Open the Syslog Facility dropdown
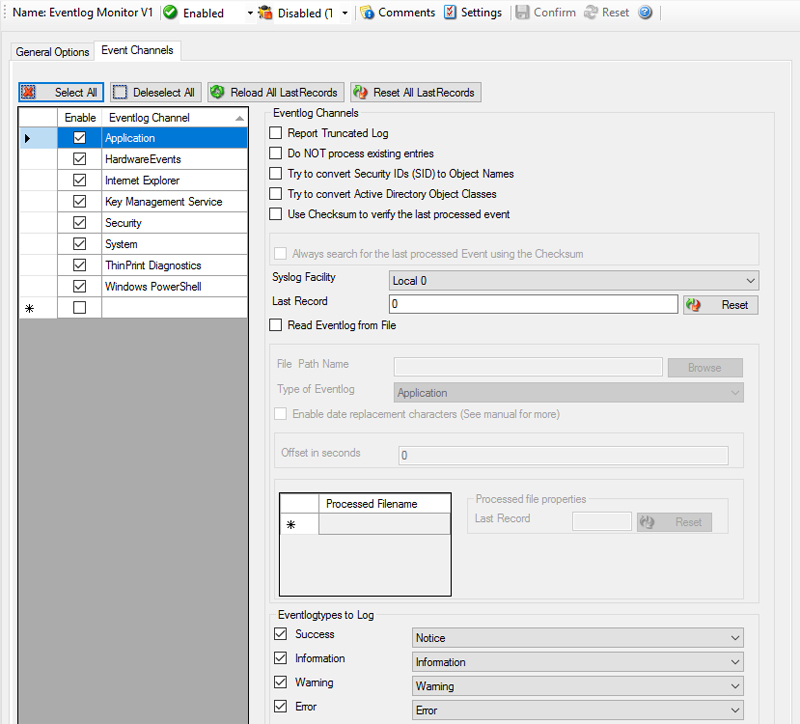 point(573,281)
